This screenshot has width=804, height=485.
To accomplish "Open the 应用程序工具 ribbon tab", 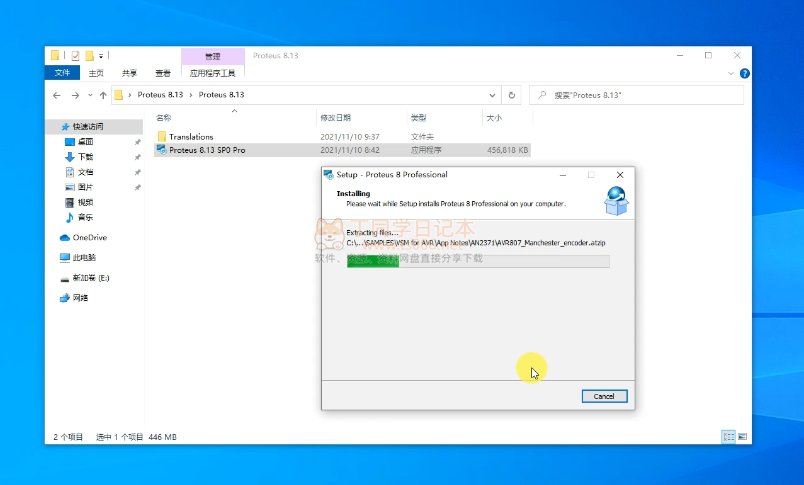I will 212,73.
